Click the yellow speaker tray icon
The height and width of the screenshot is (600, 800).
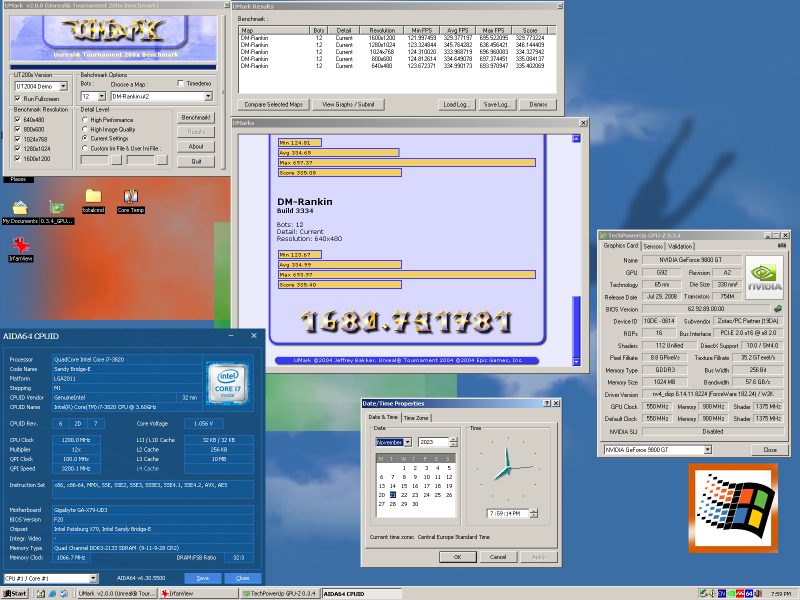click(x=713, y=593)
